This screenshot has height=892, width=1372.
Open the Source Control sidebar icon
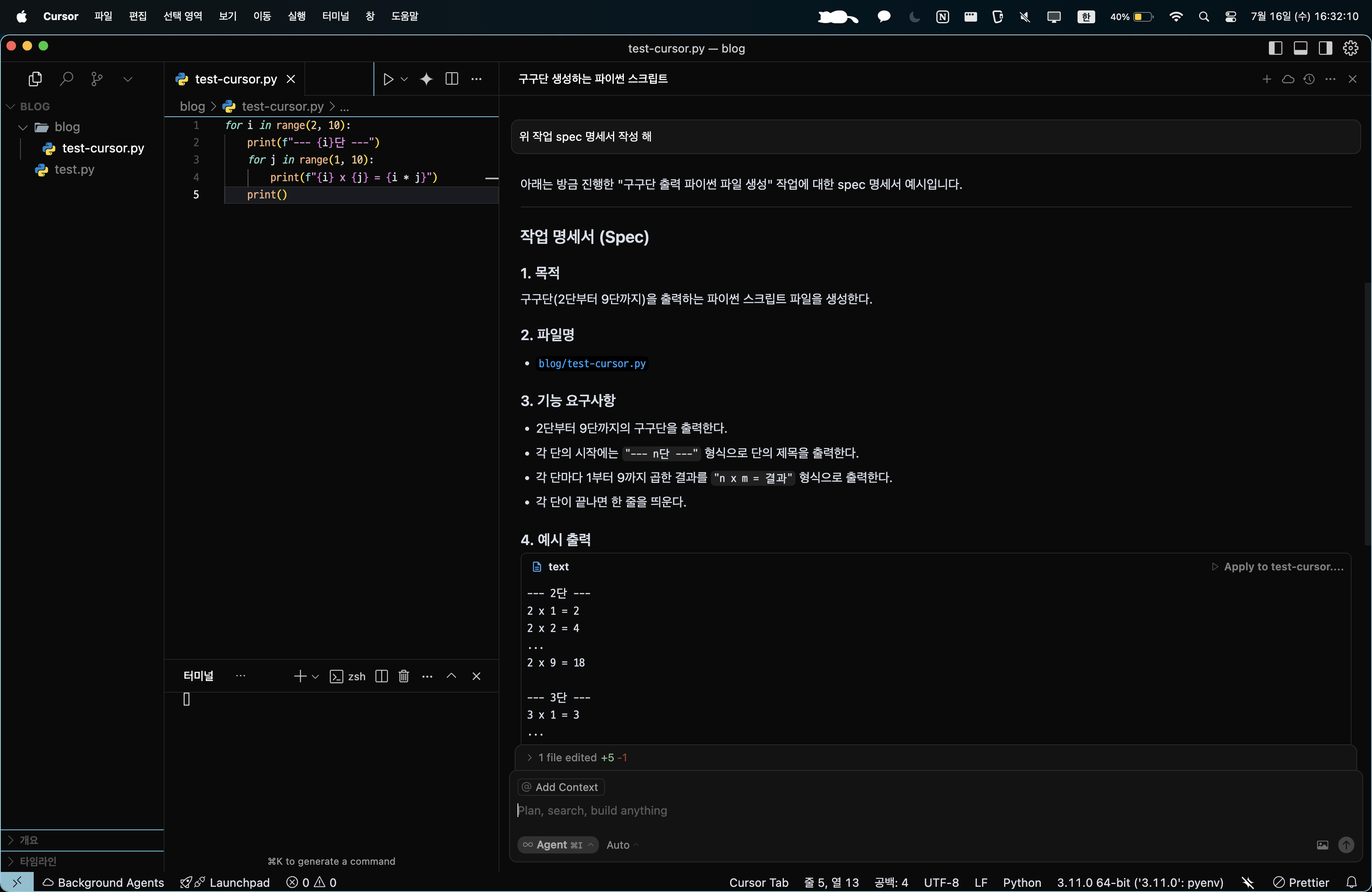pyautogui.click(x=97, y=79)
